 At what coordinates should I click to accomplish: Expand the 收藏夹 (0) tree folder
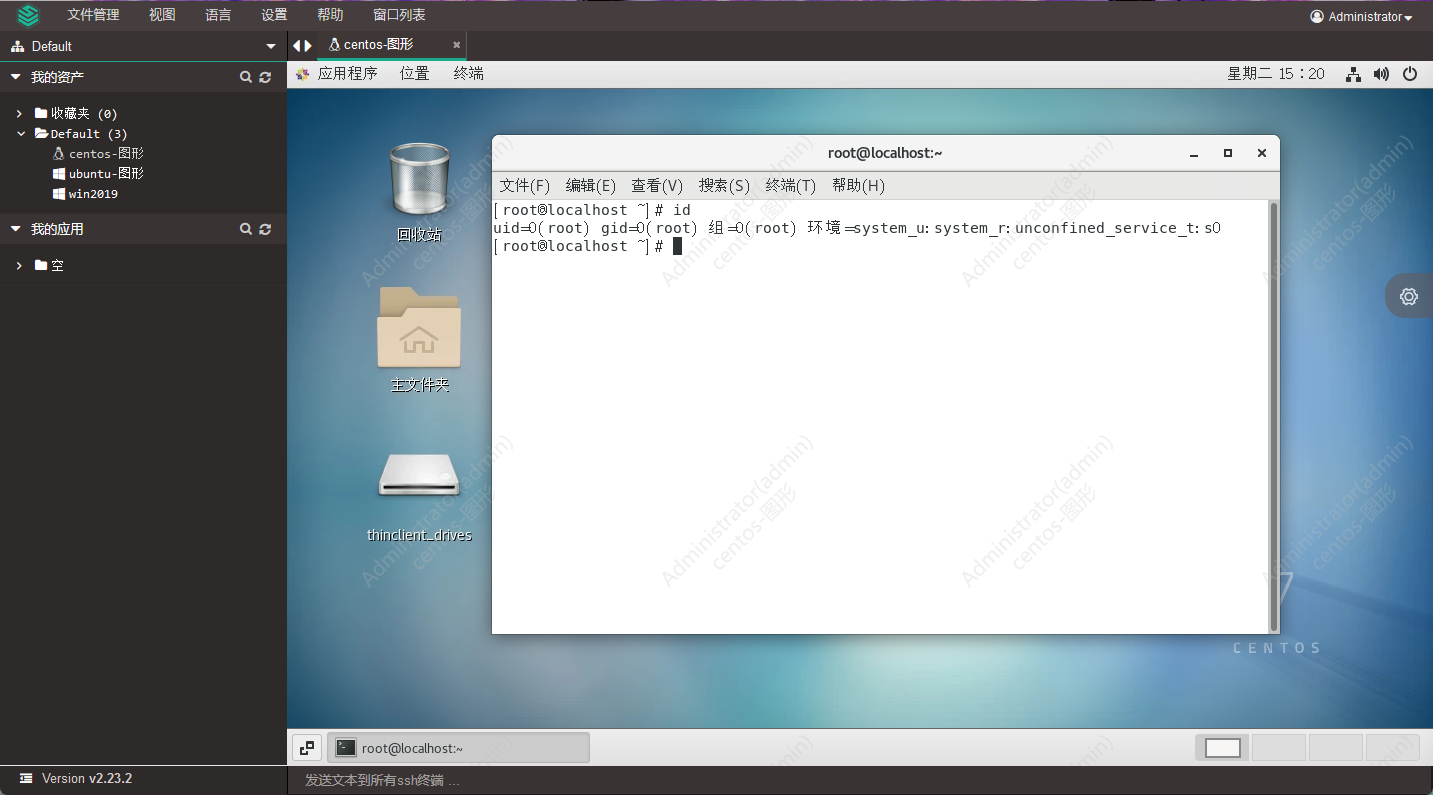click(19, 114)
